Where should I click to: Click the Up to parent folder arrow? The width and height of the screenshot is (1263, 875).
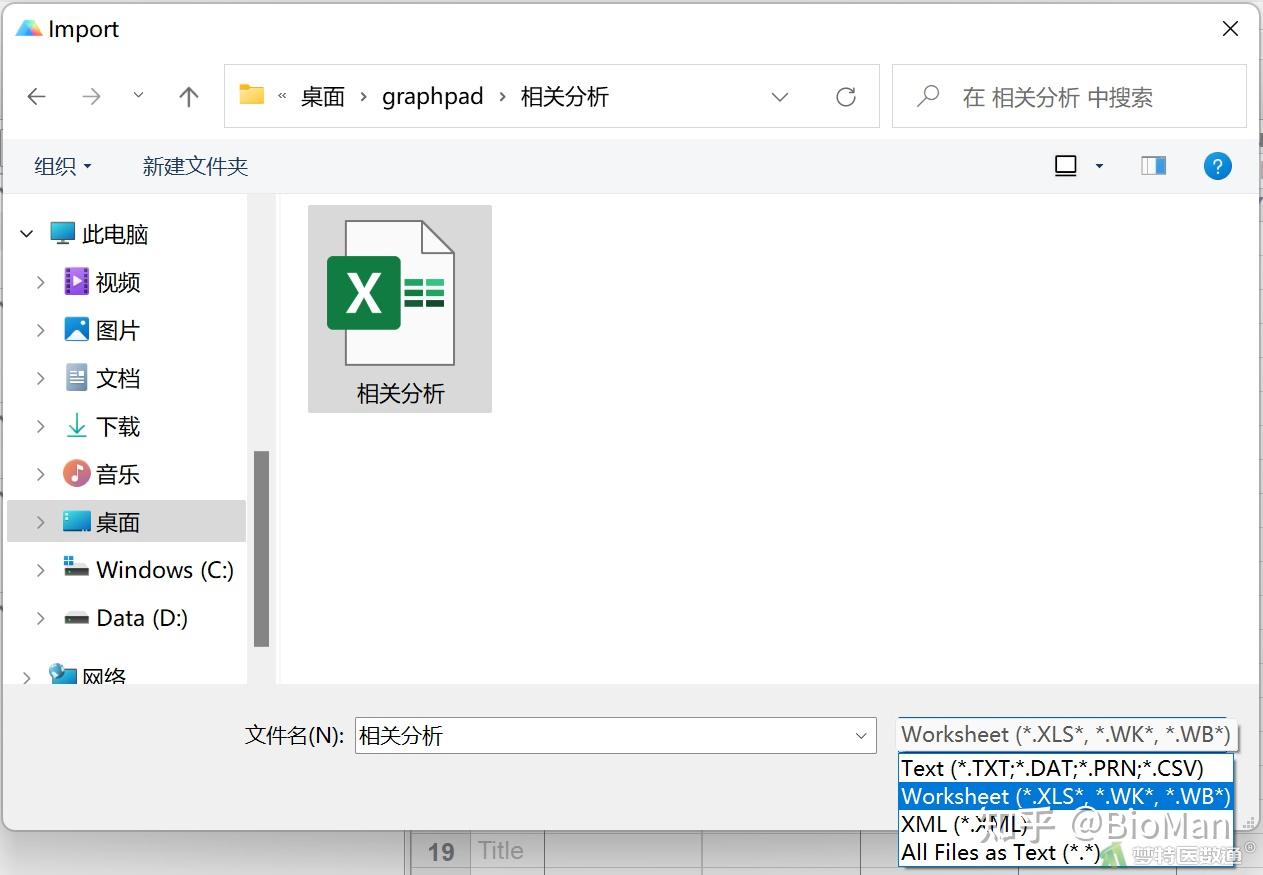point(188,96)
